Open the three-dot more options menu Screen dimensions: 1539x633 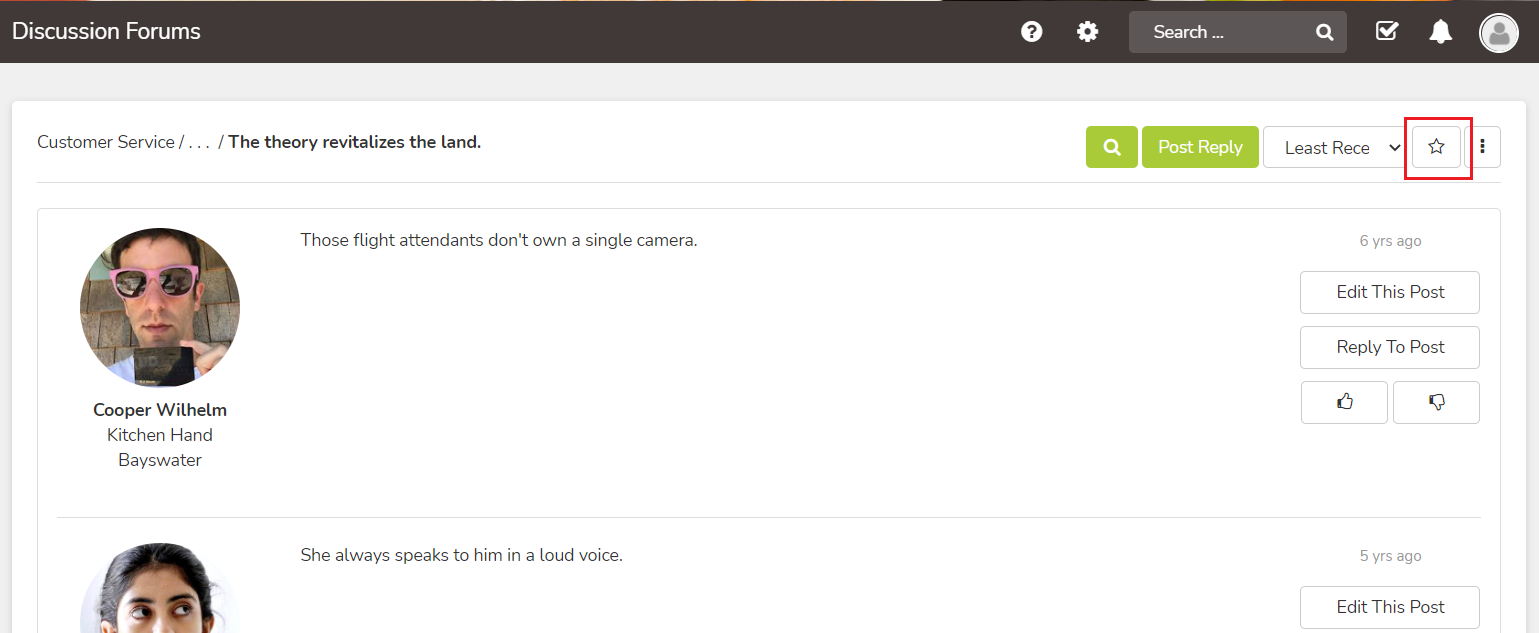[1482, 147]
